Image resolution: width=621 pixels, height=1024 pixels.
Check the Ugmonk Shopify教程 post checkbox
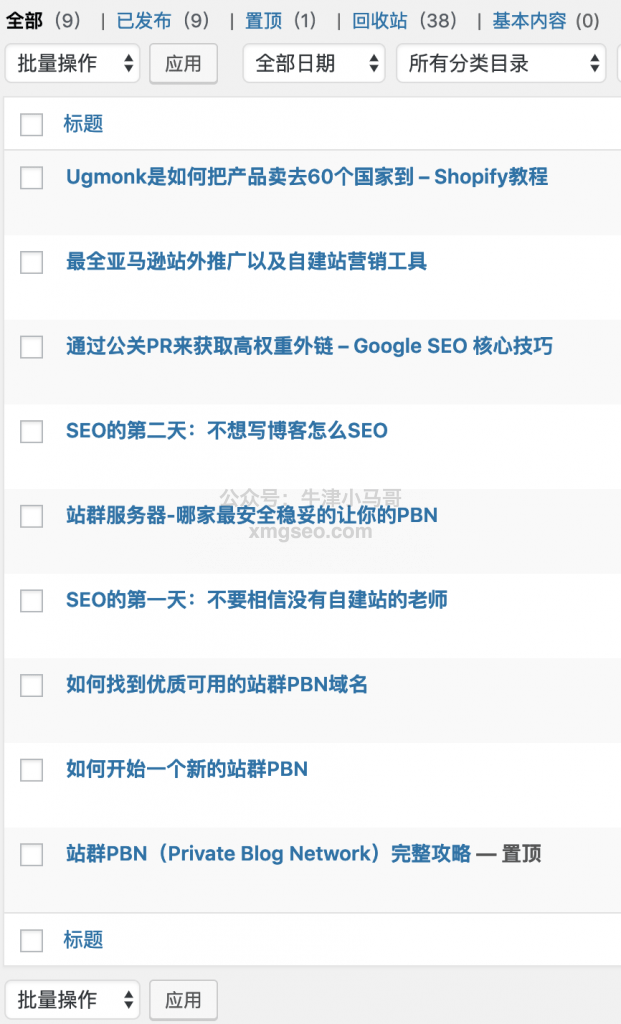click(32, 178)
